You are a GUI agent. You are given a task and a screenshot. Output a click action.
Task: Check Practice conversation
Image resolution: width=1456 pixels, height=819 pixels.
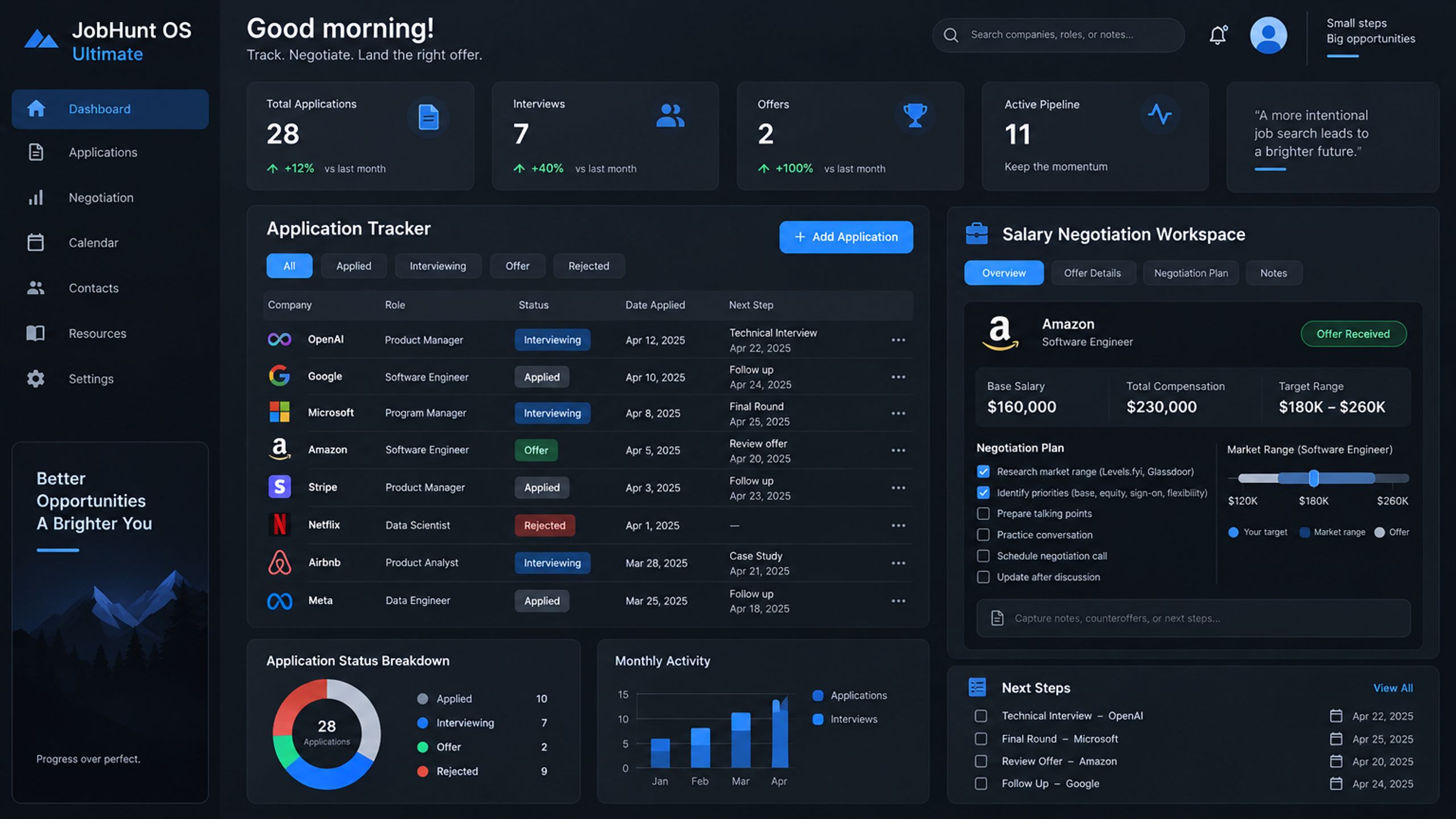pyautogui.click(x=983, y=535)
